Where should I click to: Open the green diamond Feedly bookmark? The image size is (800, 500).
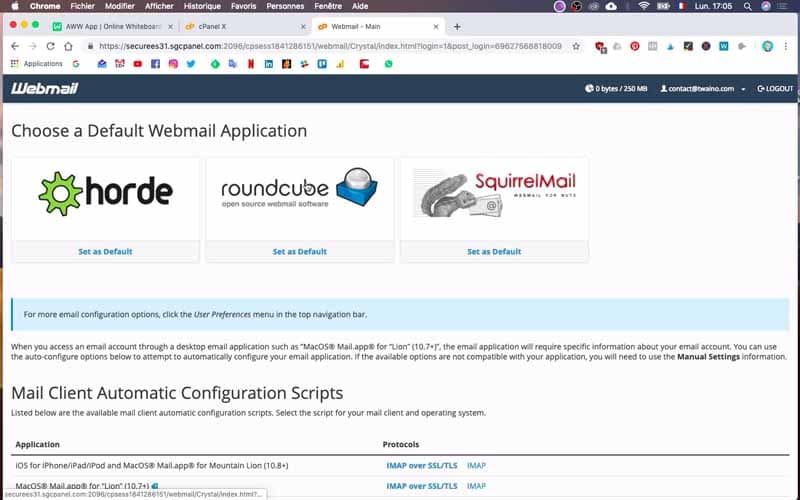click(x=215, y=64)
